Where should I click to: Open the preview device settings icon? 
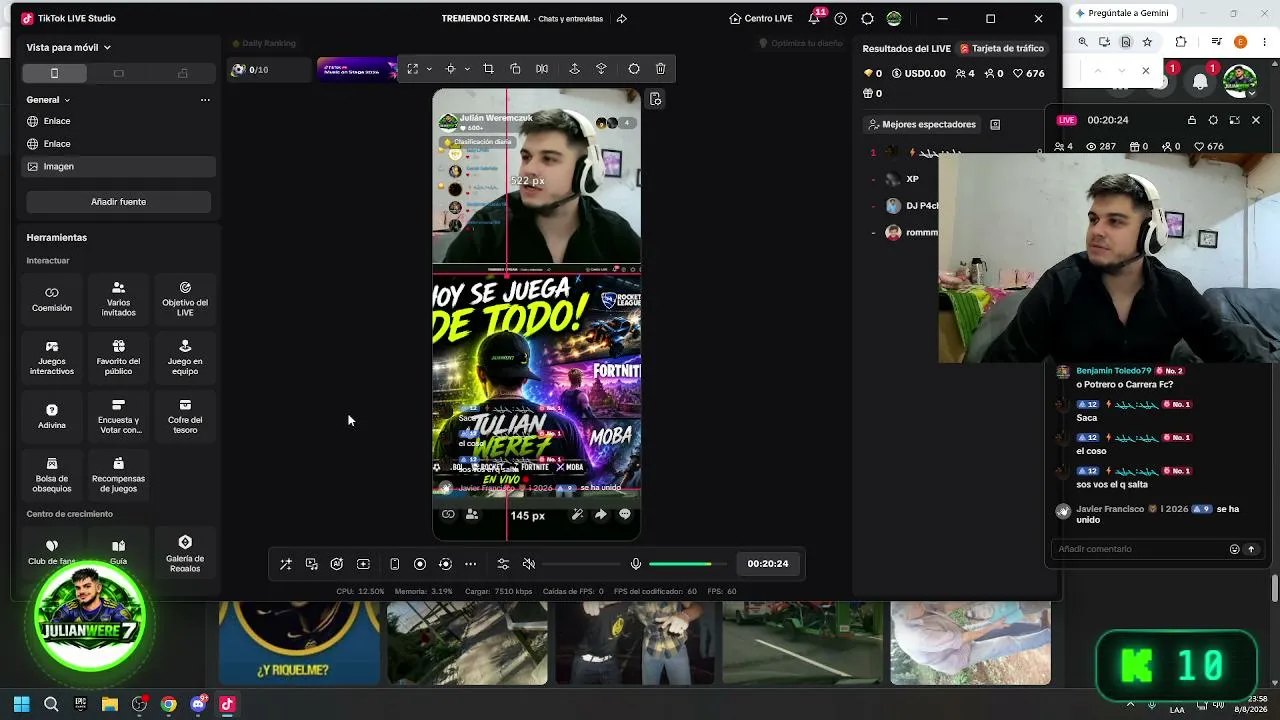pyautogui.click(x=655, y=99)
